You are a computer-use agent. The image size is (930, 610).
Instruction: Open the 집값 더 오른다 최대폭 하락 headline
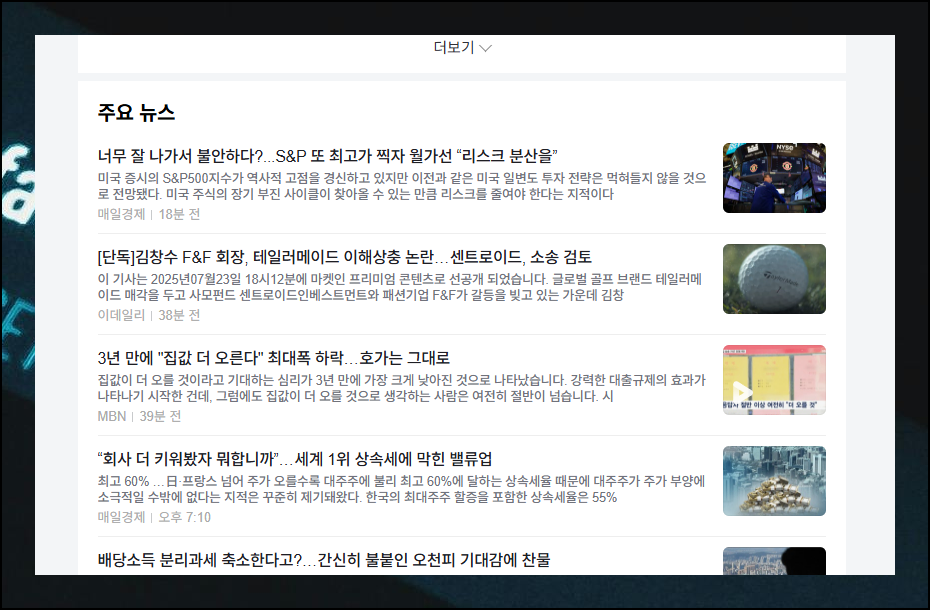click(x=273, y=357)
